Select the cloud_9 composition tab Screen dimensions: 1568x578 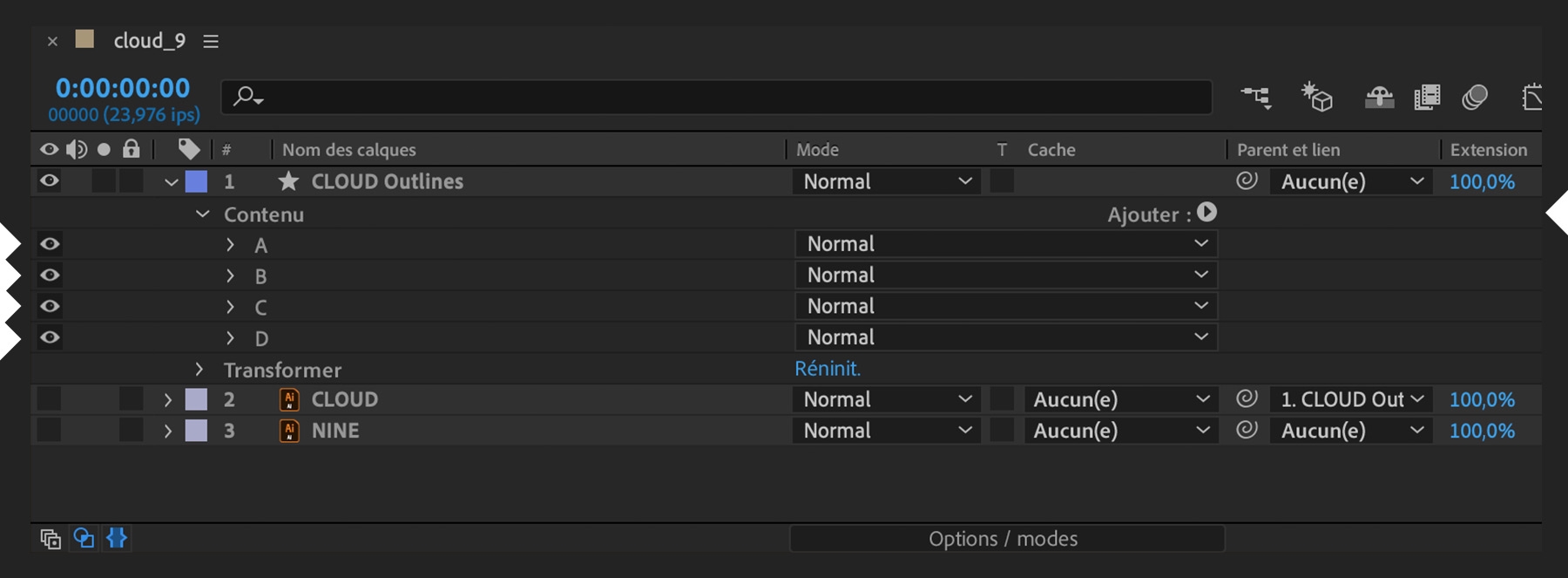tap(149, 41)
